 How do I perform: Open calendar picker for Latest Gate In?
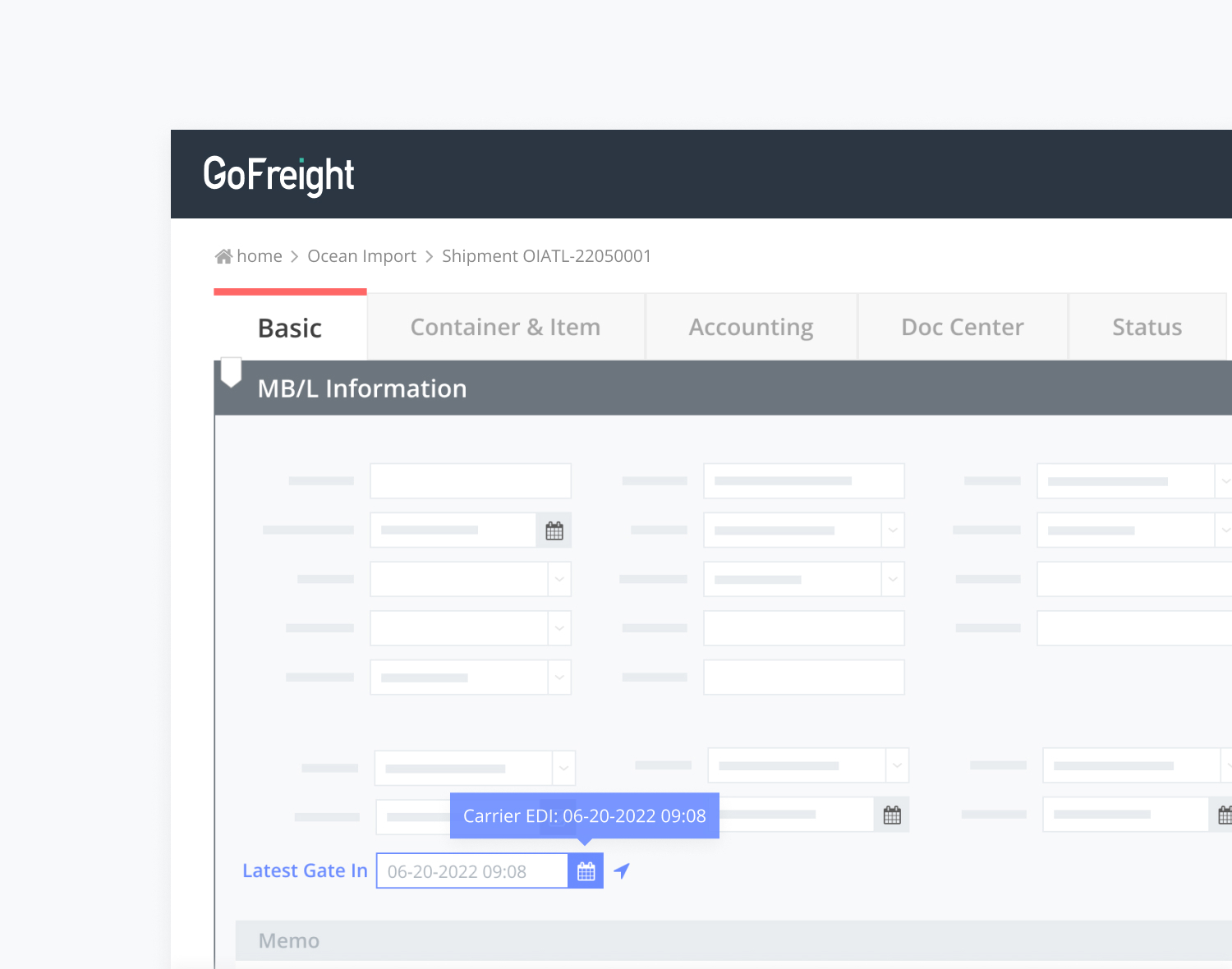[x=586, y=871]
